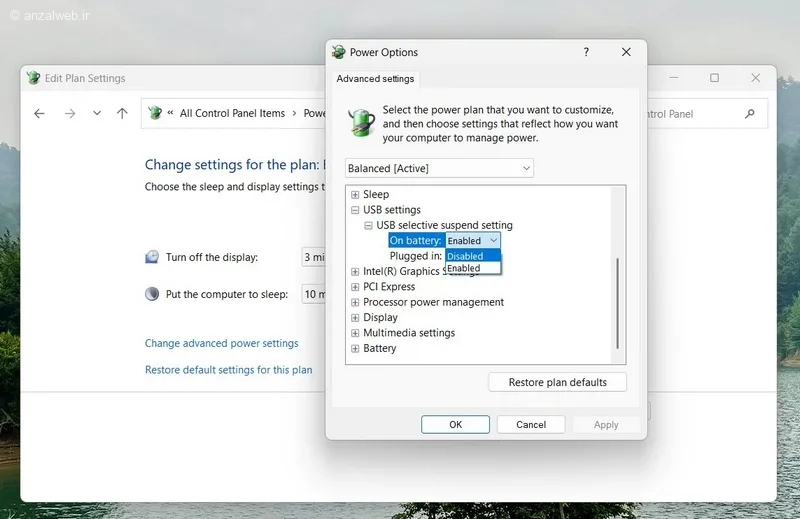Open the Balanced [Active] power plan dropdown
The width and height of the screenshot is (800, 519).
pos(439,168)
